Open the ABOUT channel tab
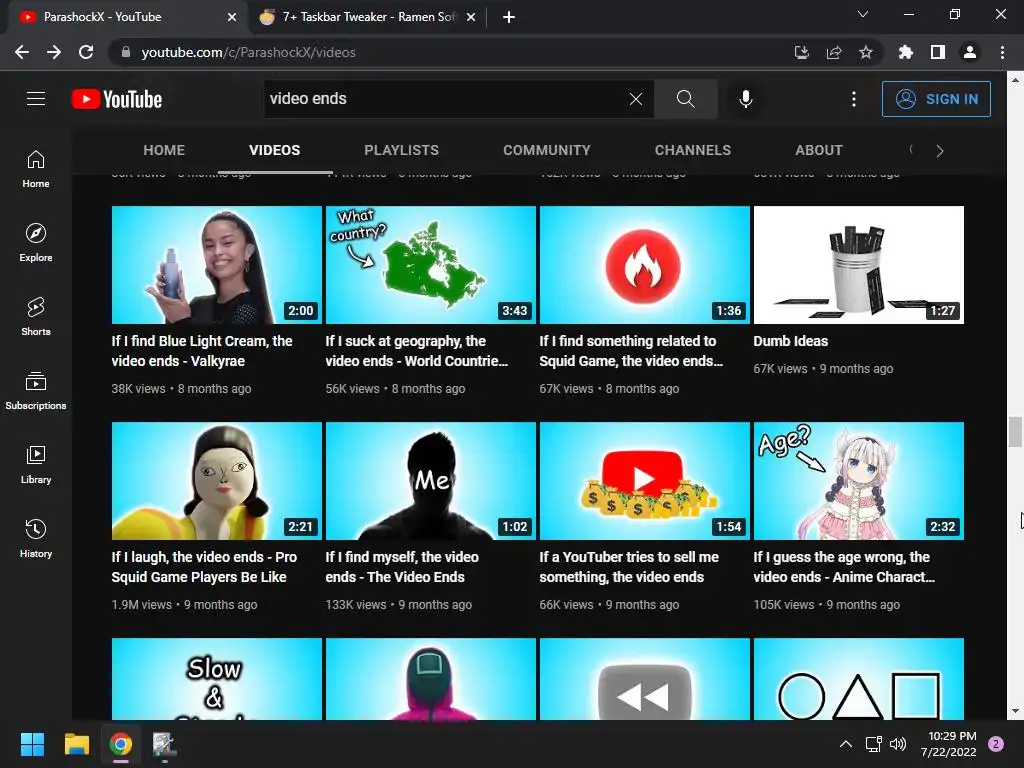The width and height of the screenshot is (1024, 768). [x=819, y=150]
